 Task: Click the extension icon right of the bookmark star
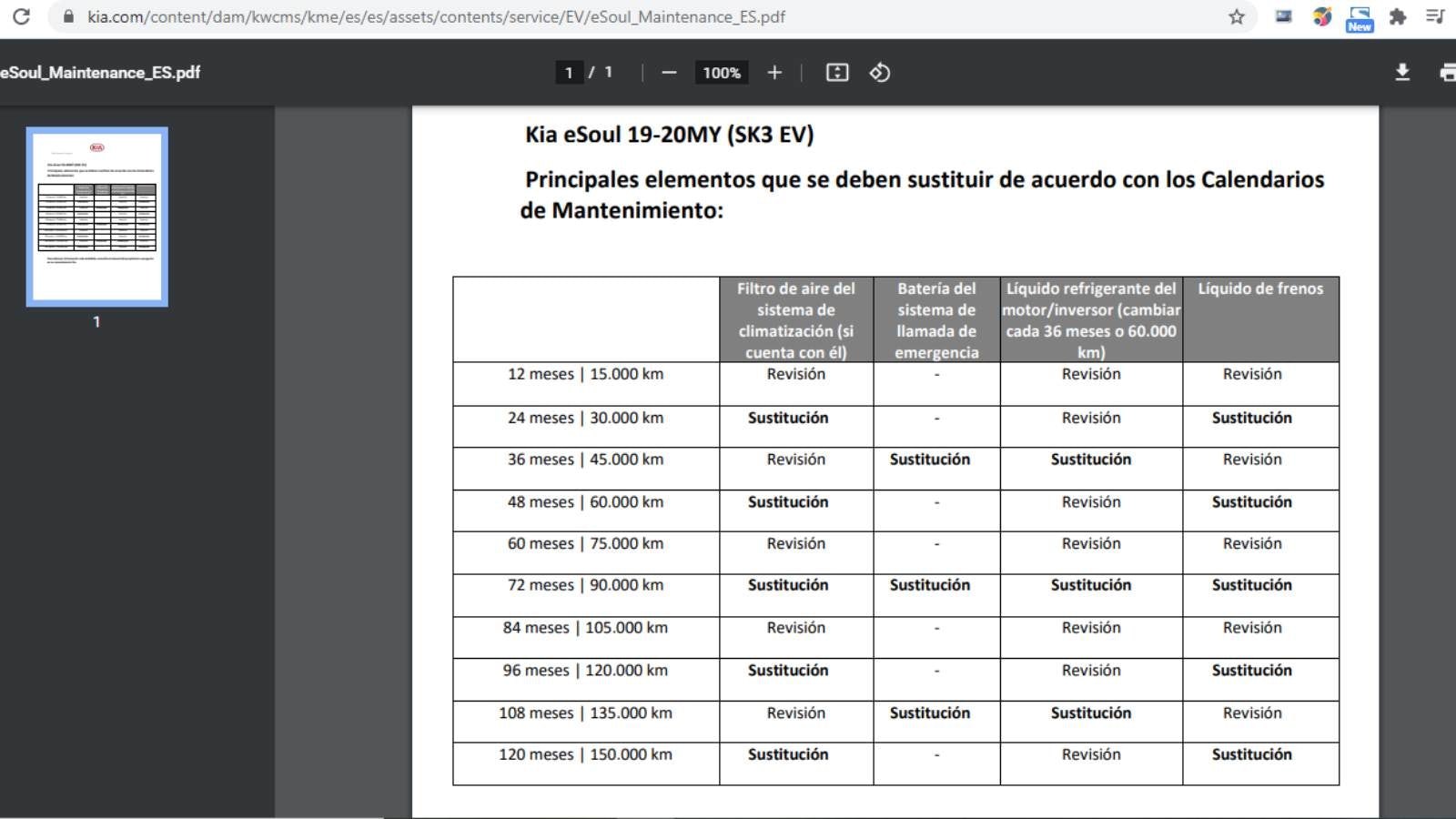click(1283, 16)
